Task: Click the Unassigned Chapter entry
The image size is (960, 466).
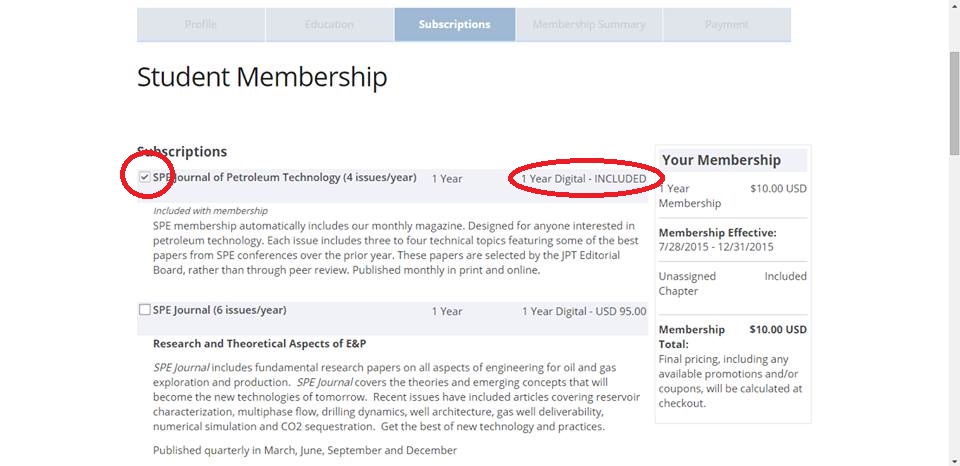Action: [x=683, y=284]
